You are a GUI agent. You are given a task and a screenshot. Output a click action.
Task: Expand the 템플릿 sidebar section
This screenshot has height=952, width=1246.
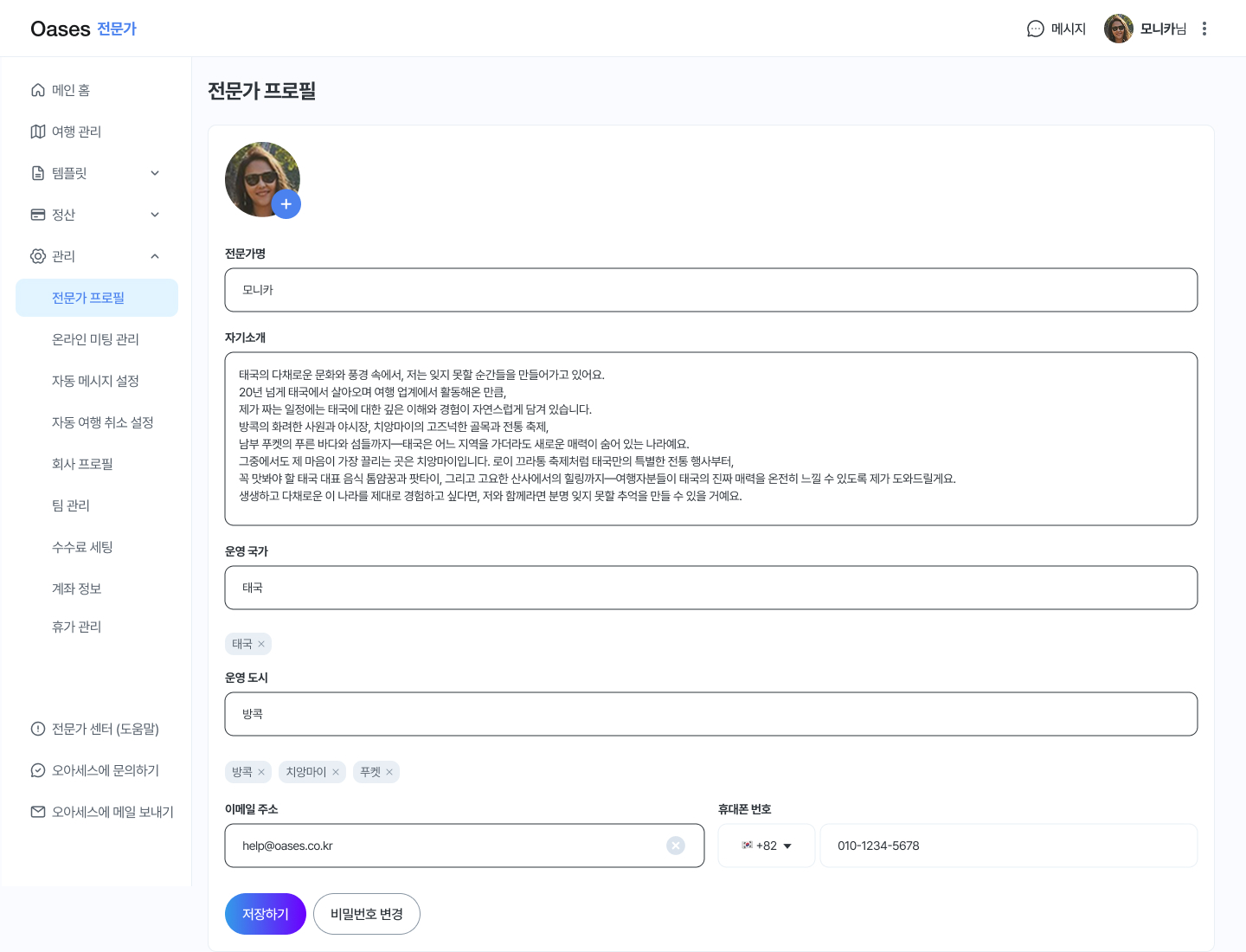(155, 173)
